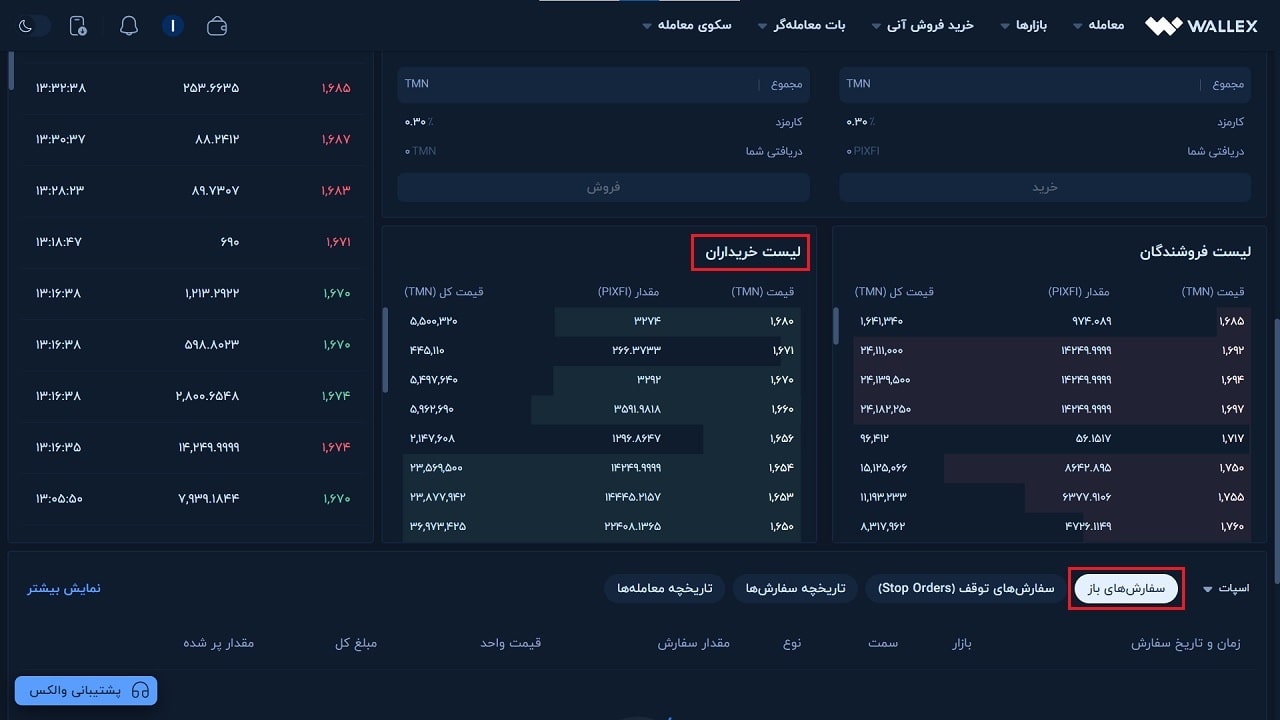Viewport: 1280px width, 720px height.
Task: Click the نمایش بیشتر link
Action: tap(64, 588)
